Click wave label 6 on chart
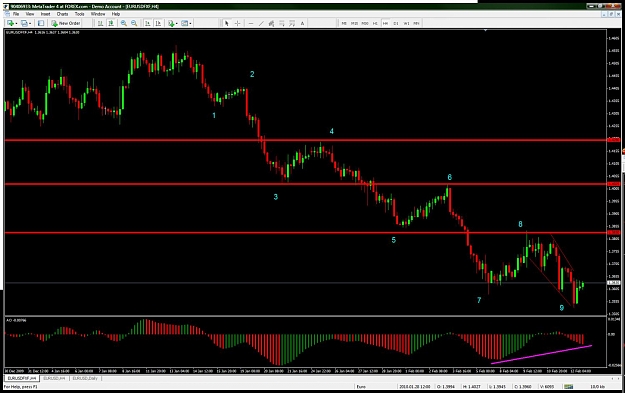This screenshot has height=393, width=625. (450, 177)
